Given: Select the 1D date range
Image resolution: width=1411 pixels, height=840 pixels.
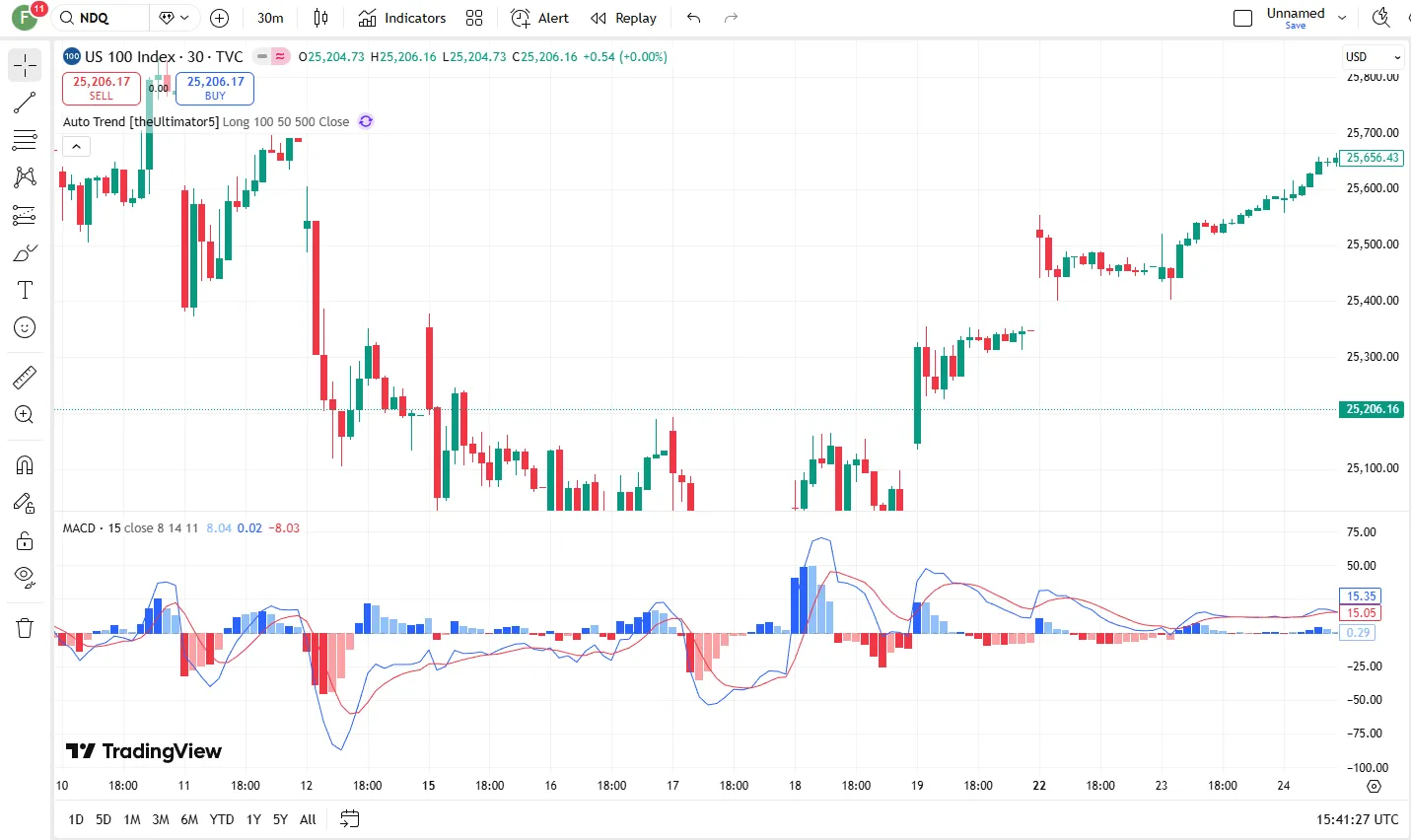Looking at the screenshot, I should [x=76, y=819].
